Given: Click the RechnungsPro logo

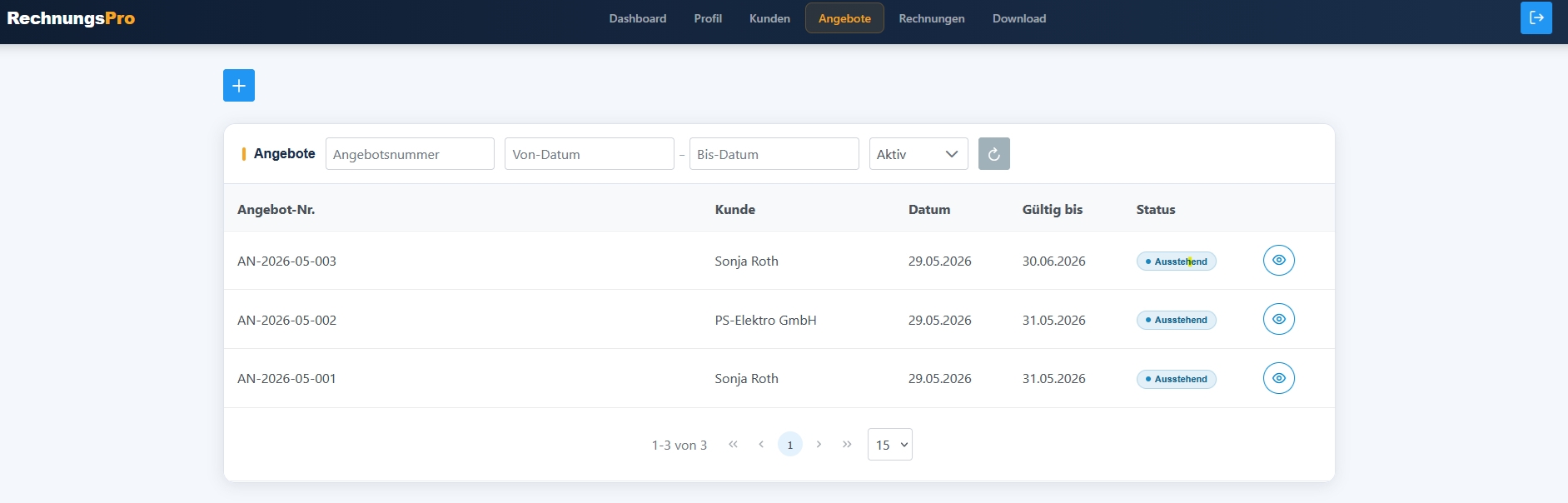Looking at the screenshot, I should [71, 18].
